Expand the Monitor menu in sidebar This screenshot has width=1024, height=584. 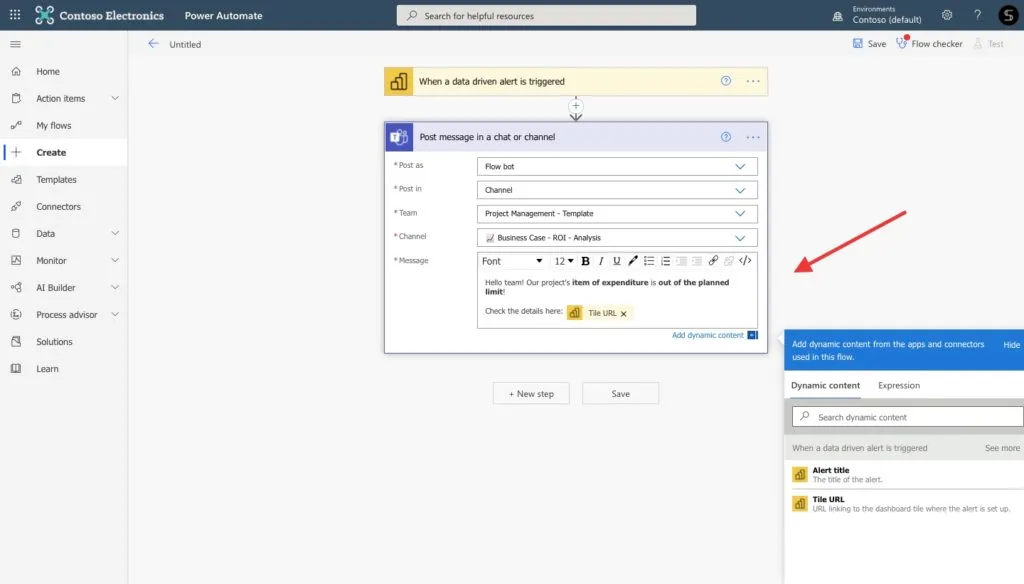click(x=115, y=260)
